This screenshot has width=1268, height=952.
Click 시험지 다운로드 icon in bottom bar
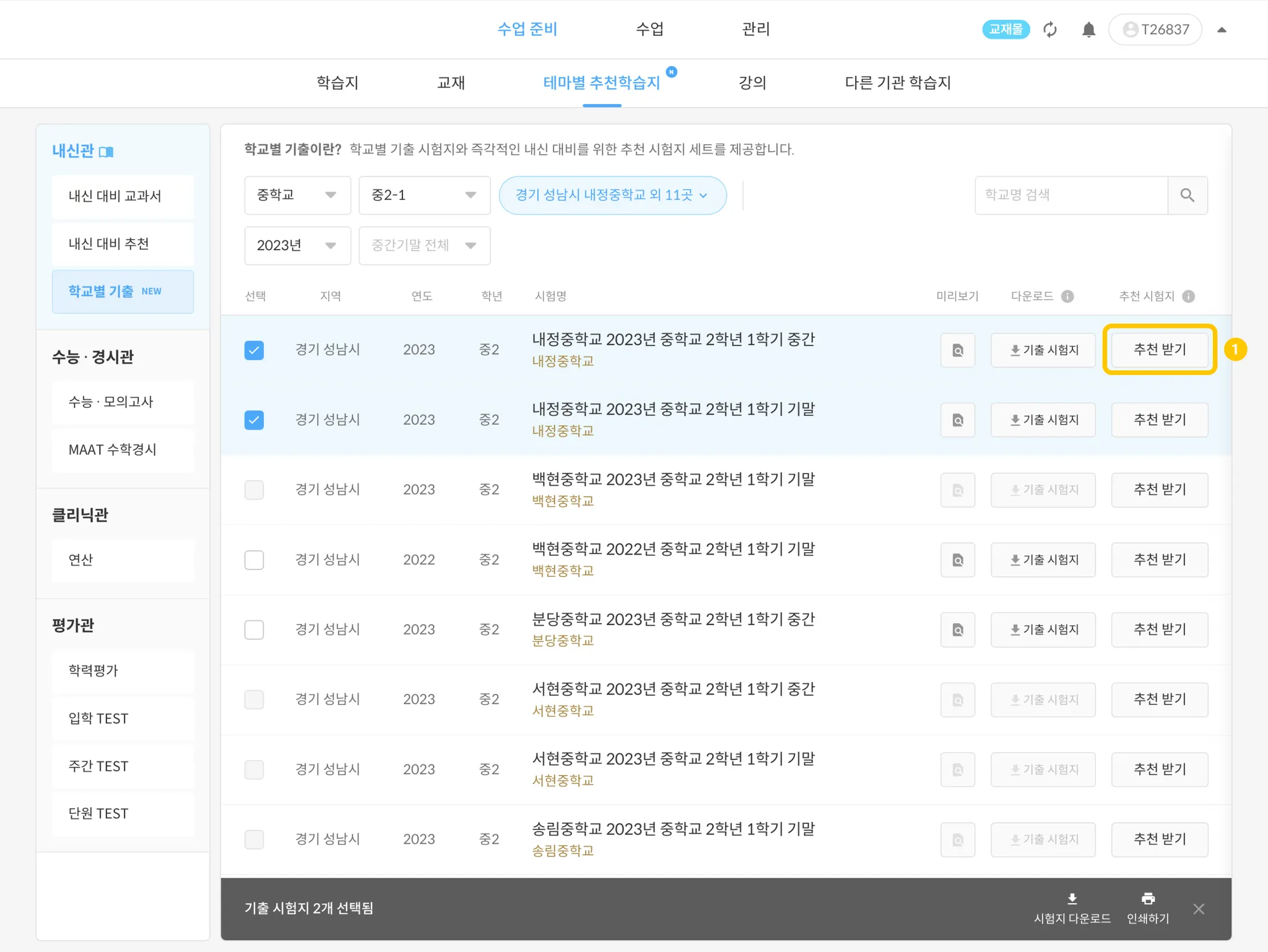tap(1072, 899)
